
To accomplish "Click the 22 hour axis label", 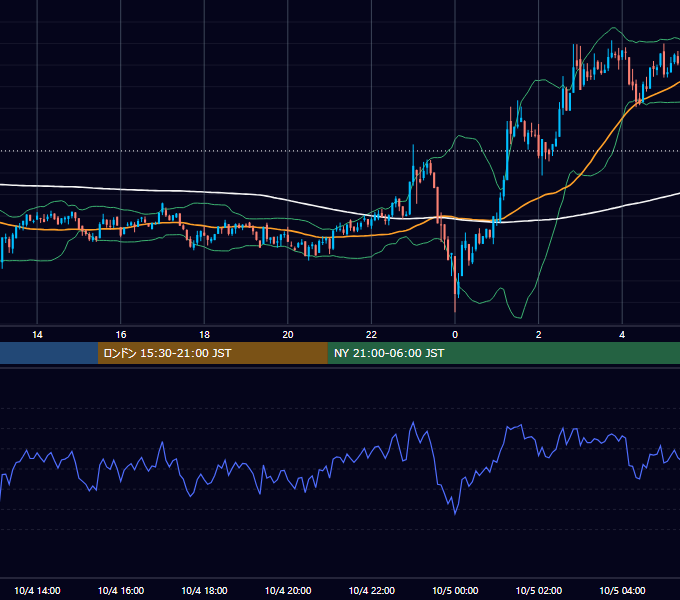I will (x=371, y=335).
